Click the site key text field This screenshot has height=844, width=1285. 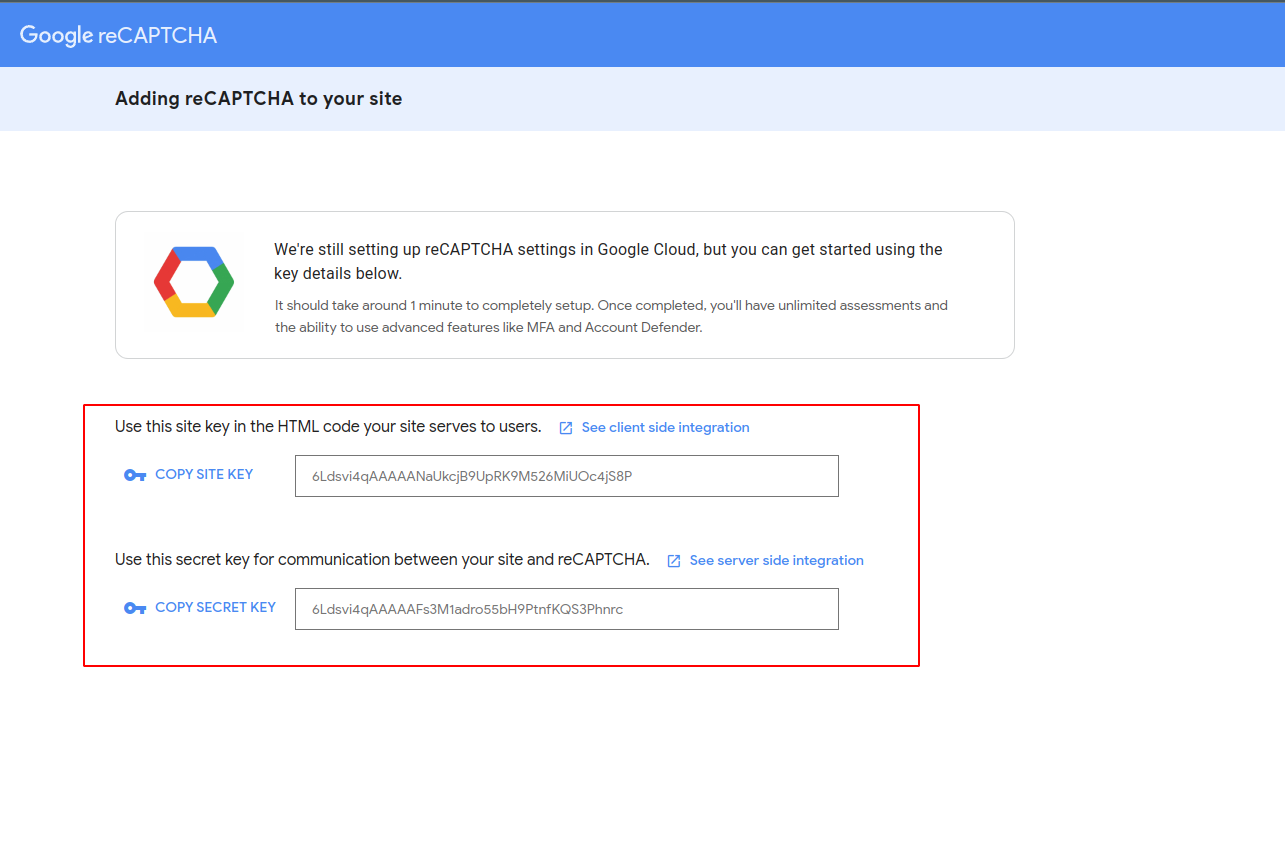pos(567,476)
